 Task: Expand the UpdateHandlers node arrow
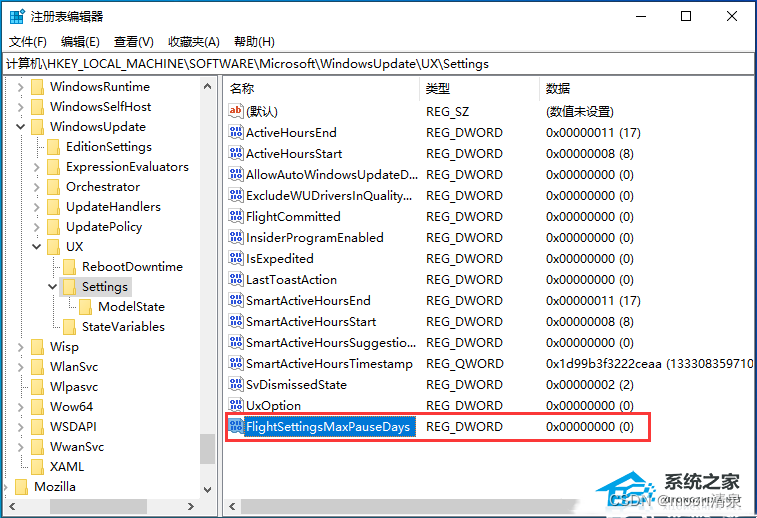[x=37, y=207]
